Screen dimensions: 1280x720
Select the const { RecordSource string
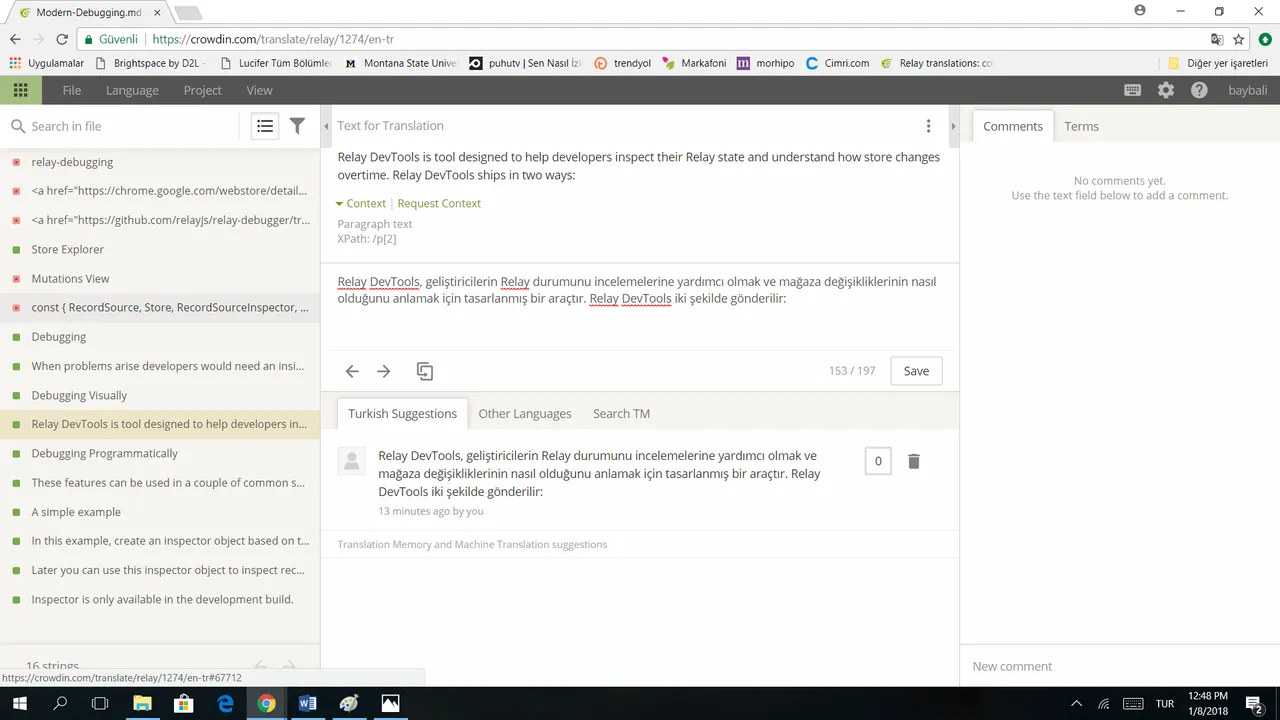160,307
